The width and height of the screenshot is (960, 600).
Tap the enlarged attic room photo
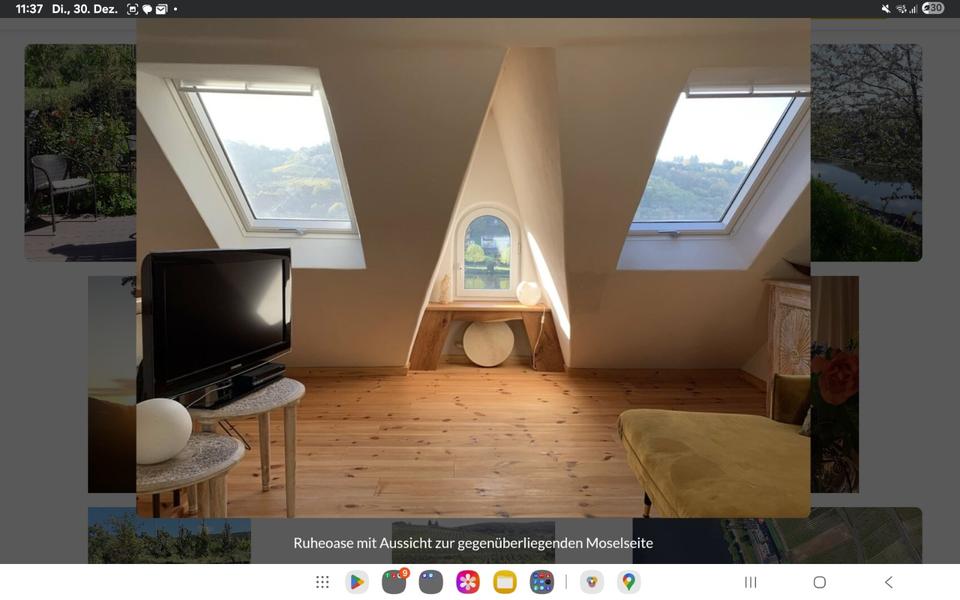[x=473, y=268]
